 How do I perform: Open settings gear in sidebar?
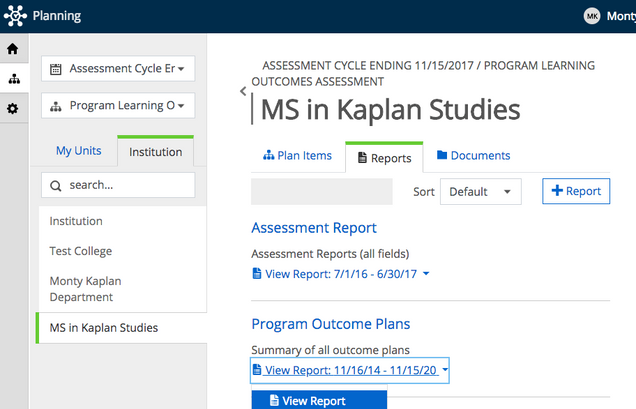13,108
